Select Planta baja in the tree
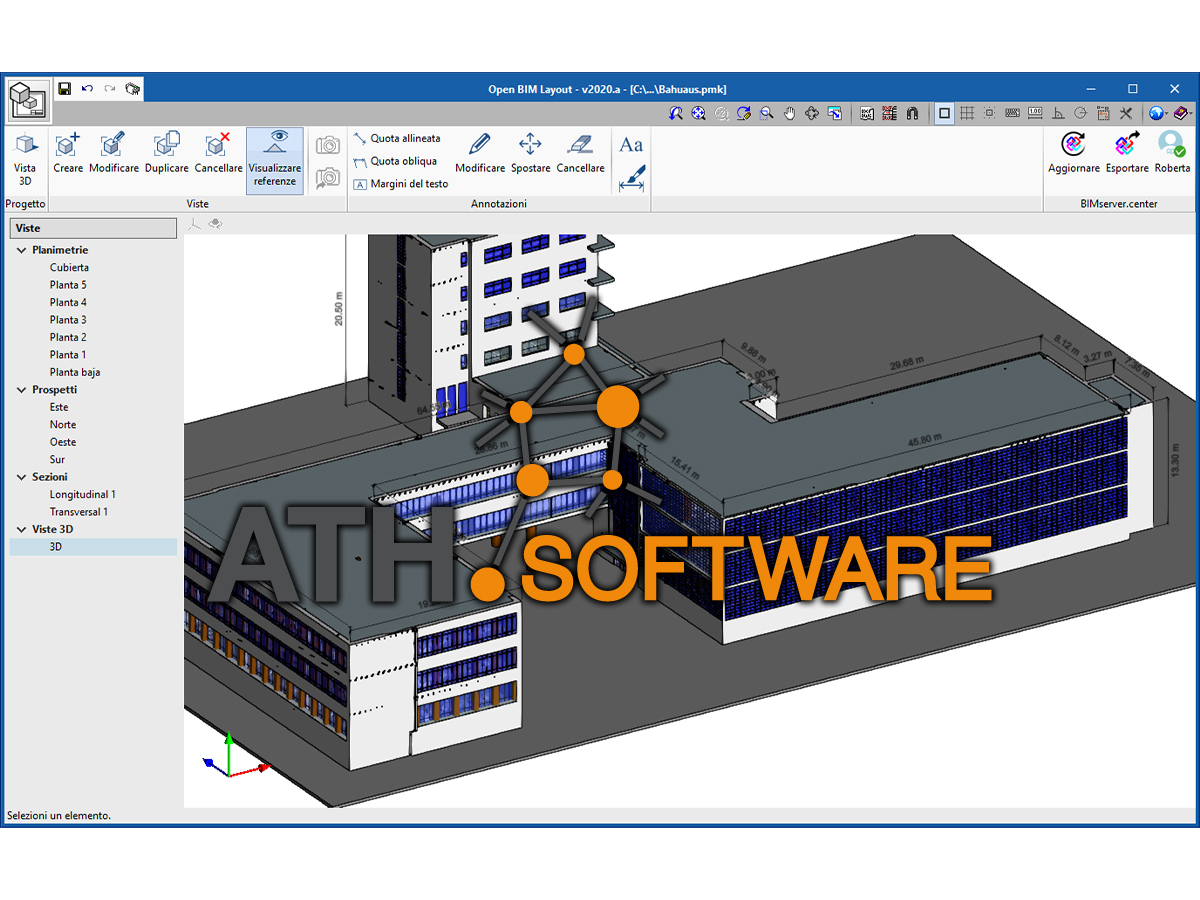Viewport: 1200px width, 900px height. 75,372
